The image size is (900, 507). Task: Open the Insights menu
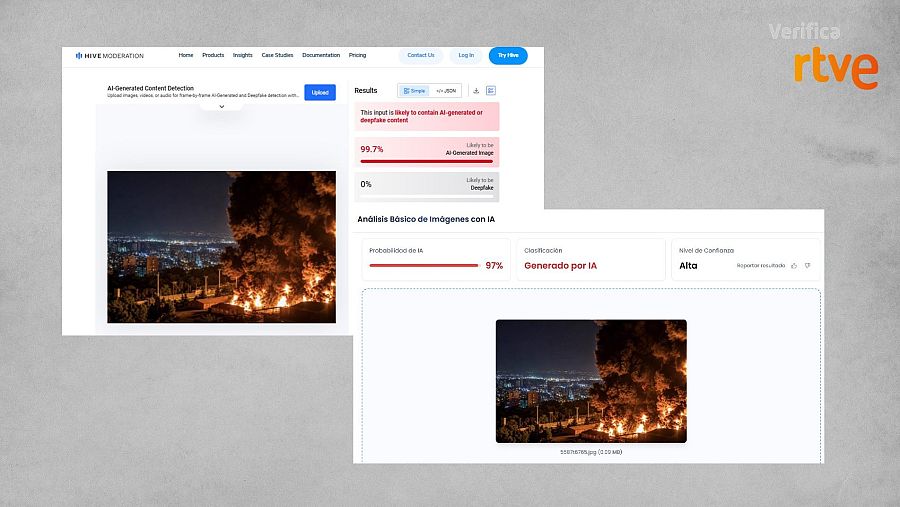pyautogui.click(x=242, y=55)
